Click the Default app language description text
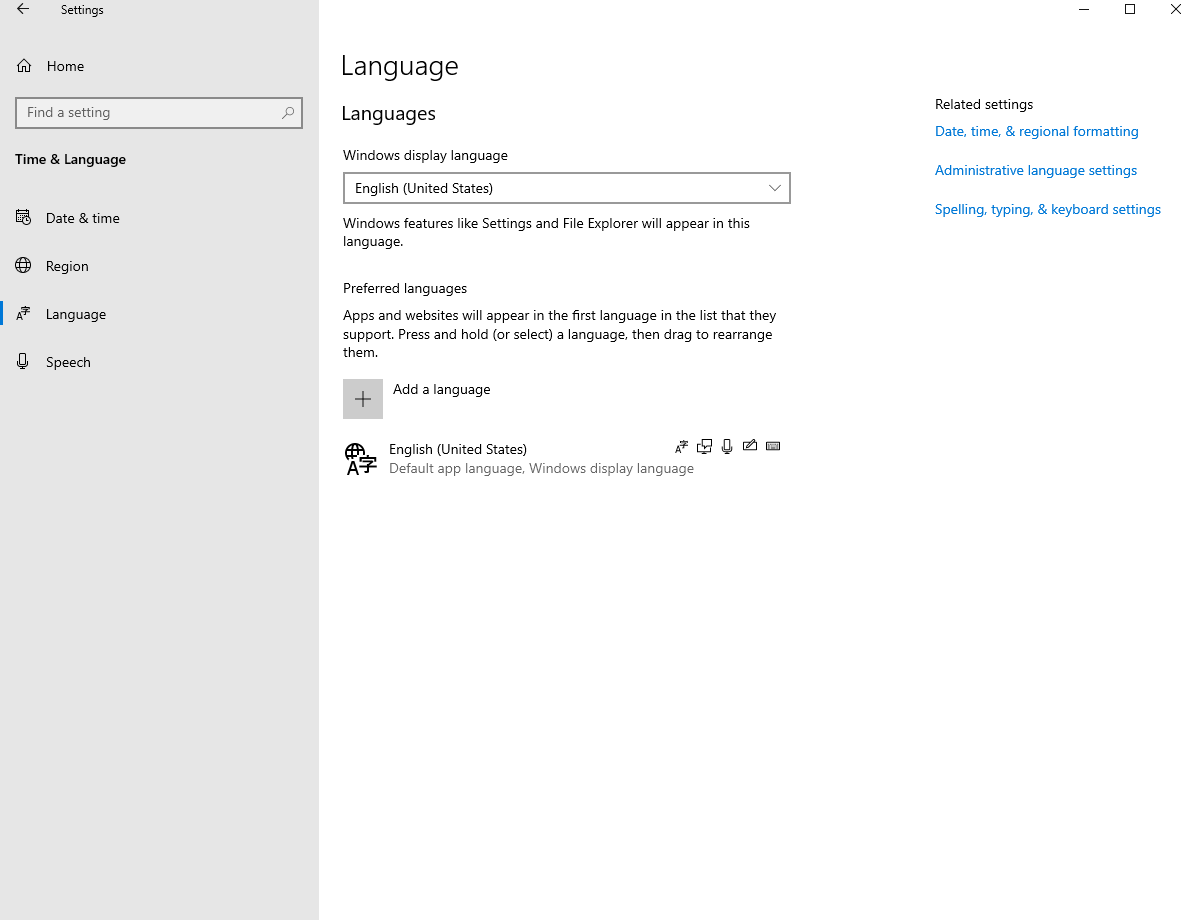This screenshot has height=920, width=1193. [x=541, y=469]
